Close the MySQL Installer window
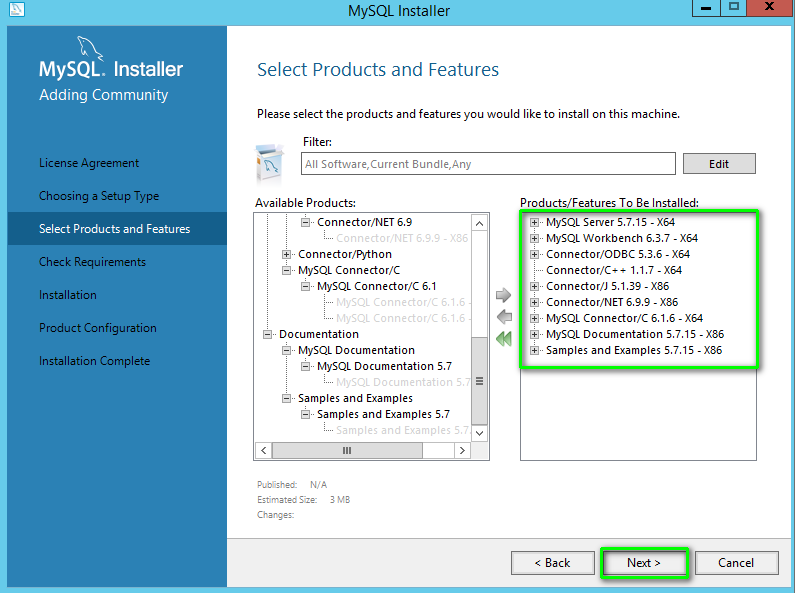795x593 pixels. 769,7
